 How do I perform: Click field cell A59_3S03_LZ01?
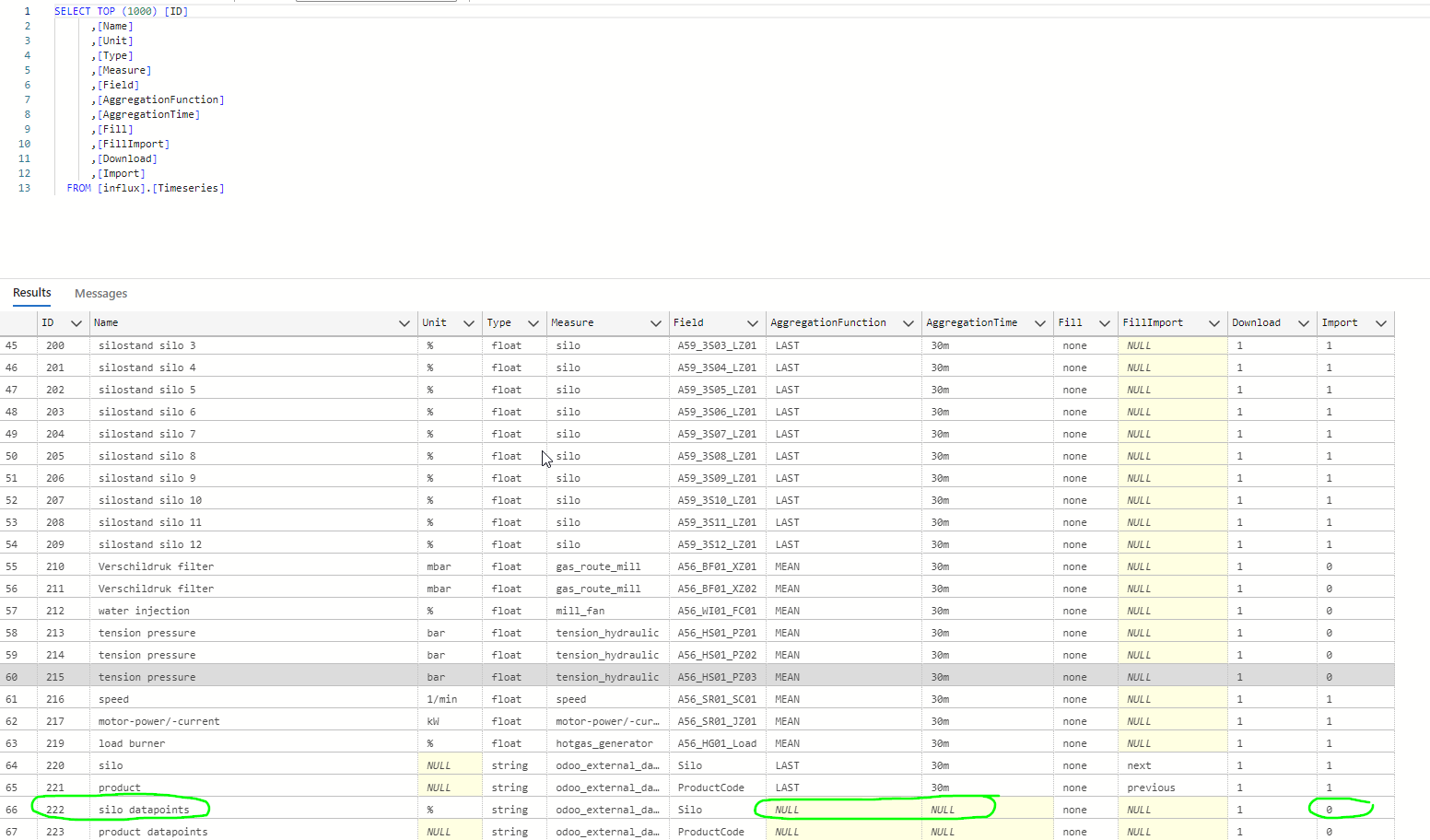click(718, 345)
